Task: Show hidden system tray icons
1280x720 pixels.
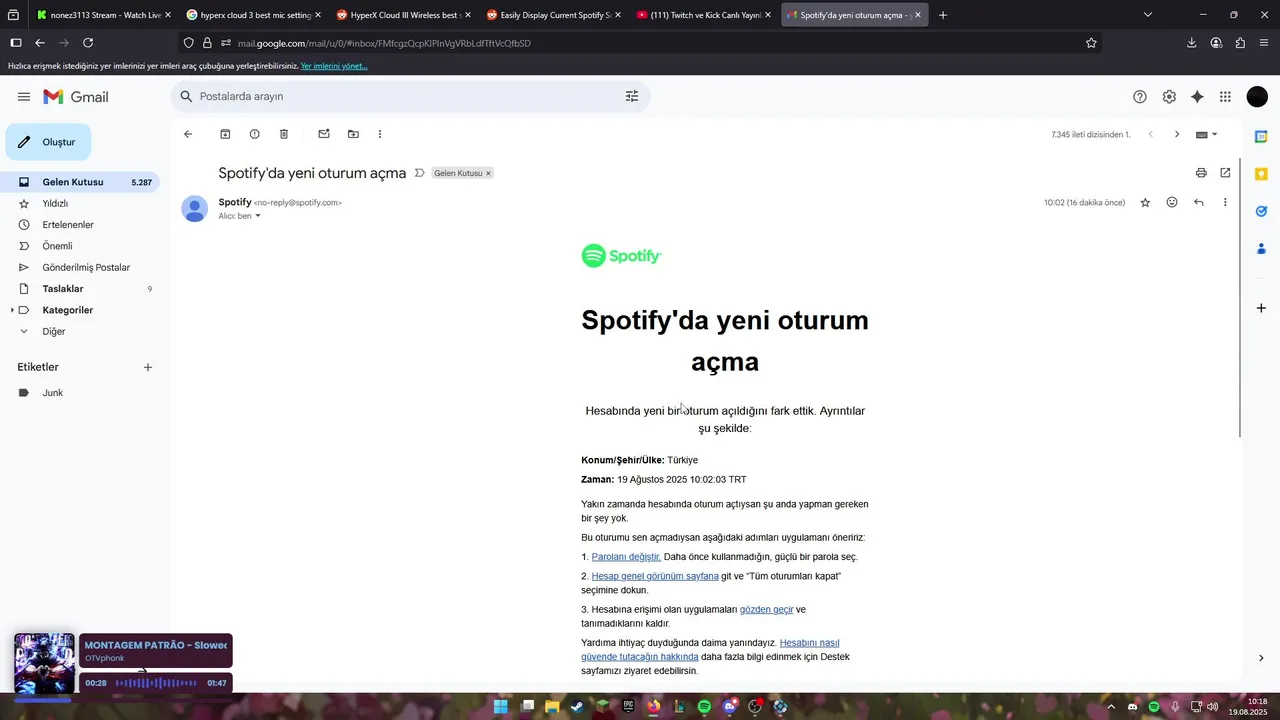Action: [x=1110, y=707]
